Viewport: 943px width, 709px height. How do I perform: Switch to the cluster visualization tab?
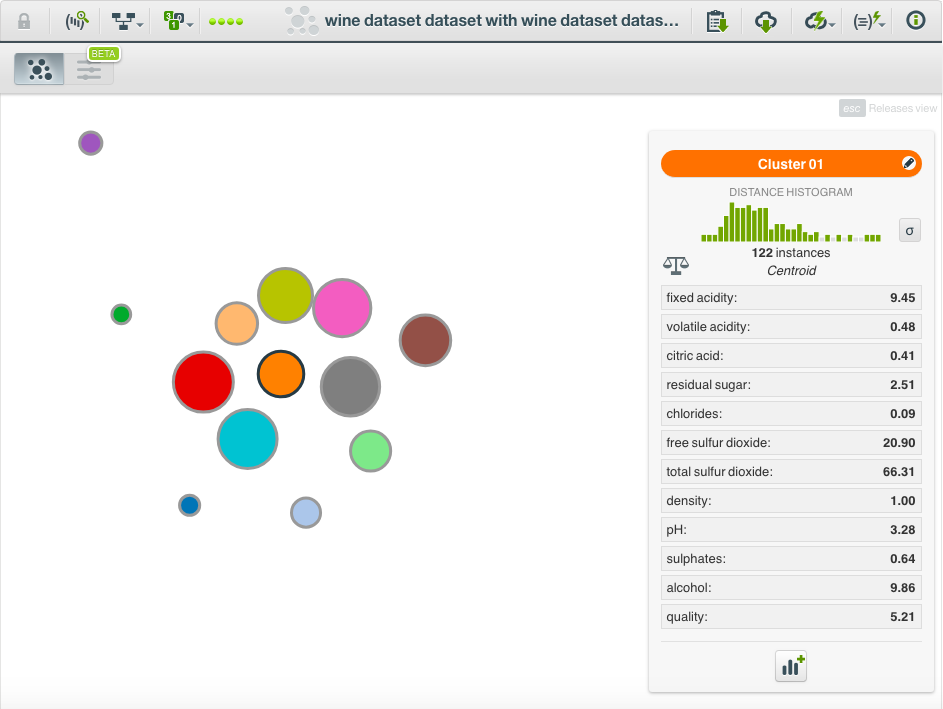click(38, 69)
